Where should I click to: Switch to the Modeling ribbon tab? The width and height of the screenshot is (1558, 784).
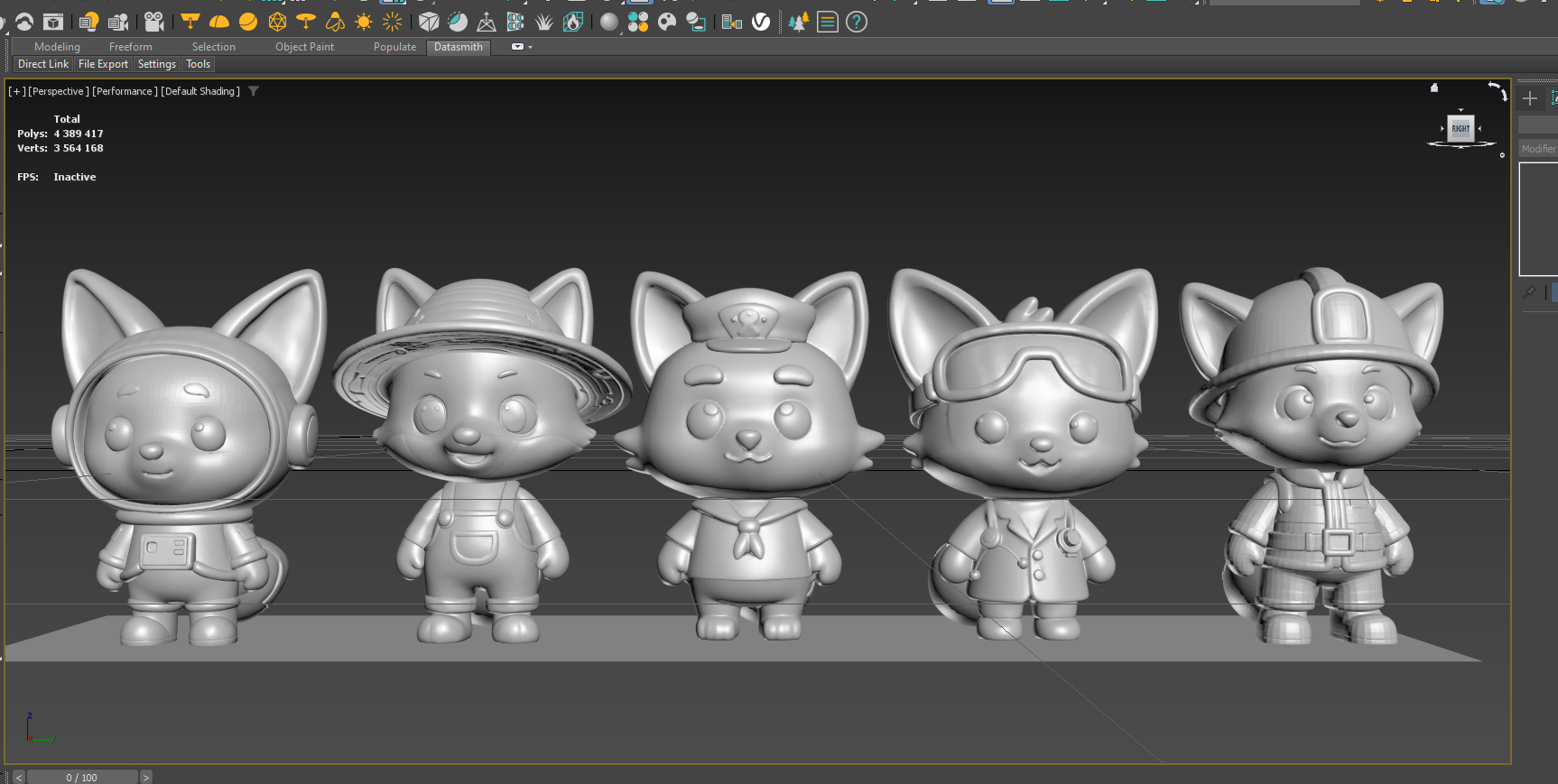[x=57, y=47]
